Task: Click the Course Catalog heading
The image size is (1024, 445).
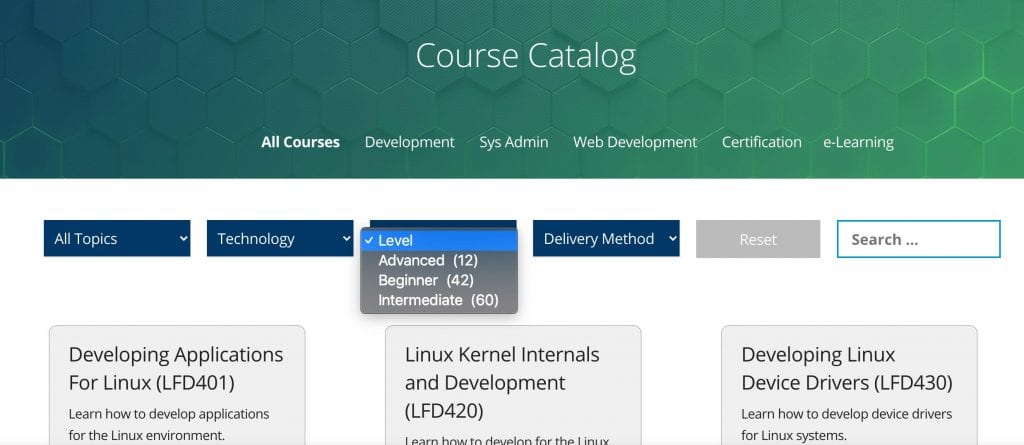Action: click(526, 56)
